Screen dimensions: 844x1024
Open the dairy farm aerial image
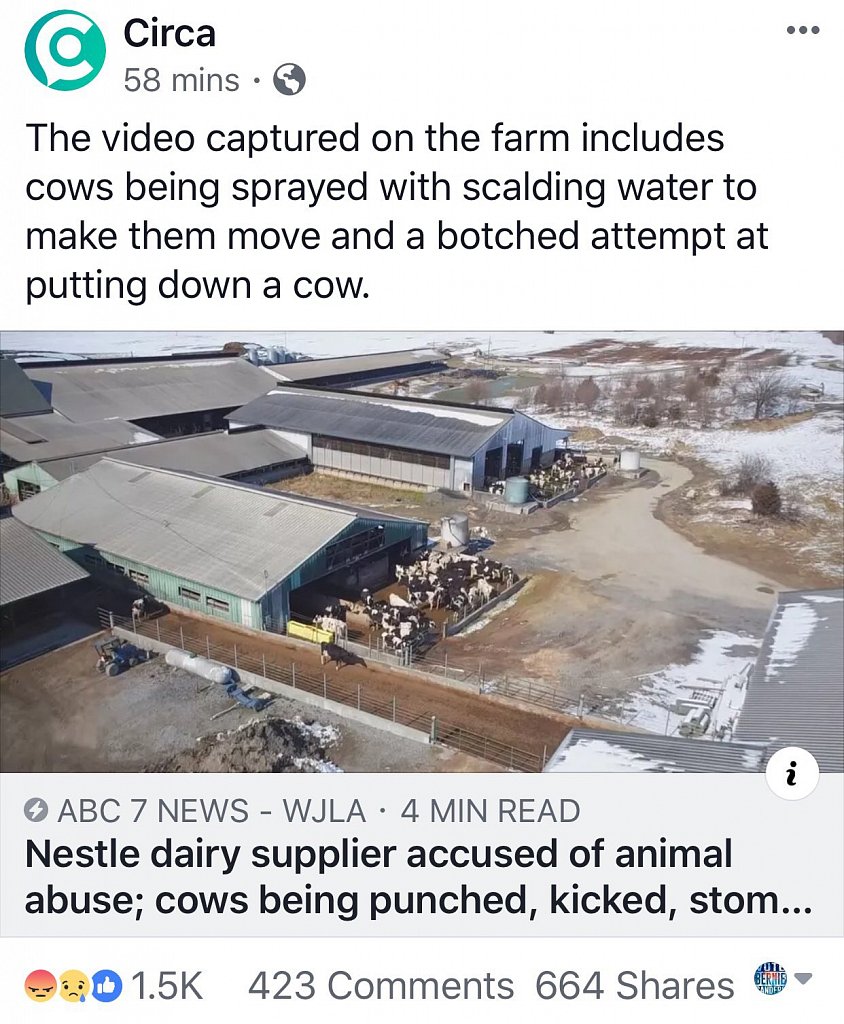coord(422,550)
